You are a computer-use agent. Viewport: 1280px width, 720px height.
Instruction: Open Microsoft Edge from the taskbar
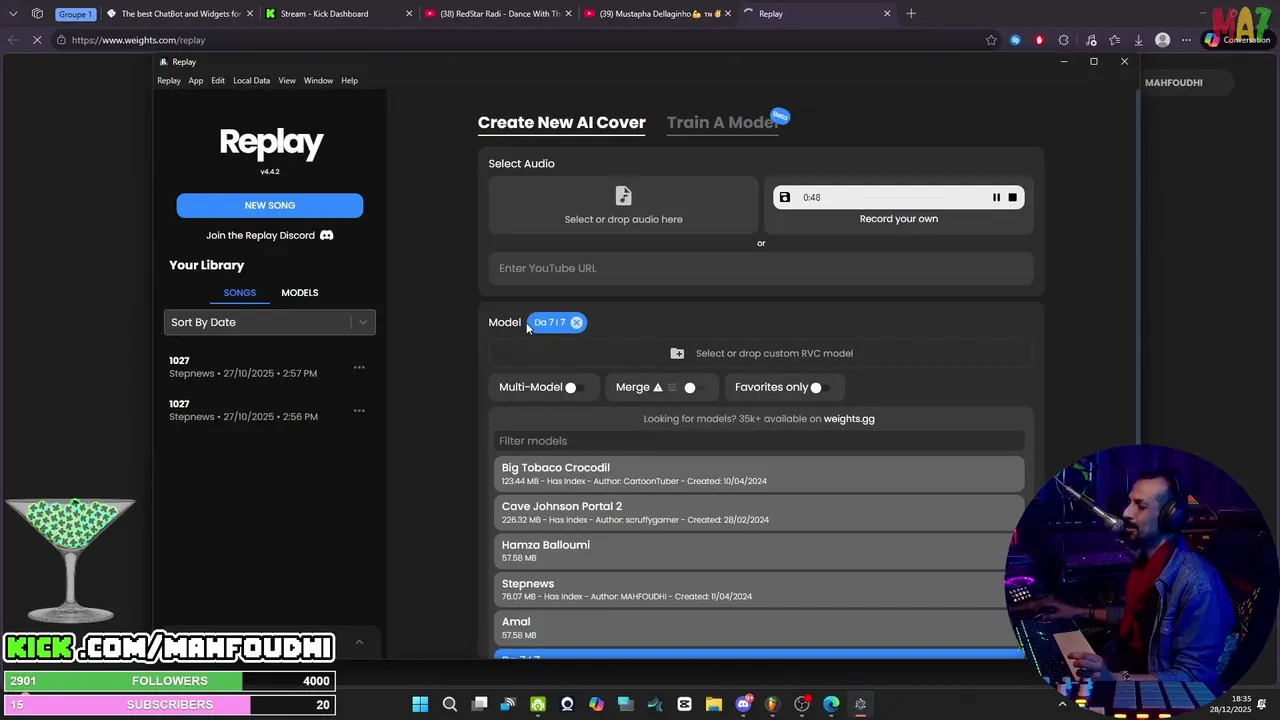point(831,704)
